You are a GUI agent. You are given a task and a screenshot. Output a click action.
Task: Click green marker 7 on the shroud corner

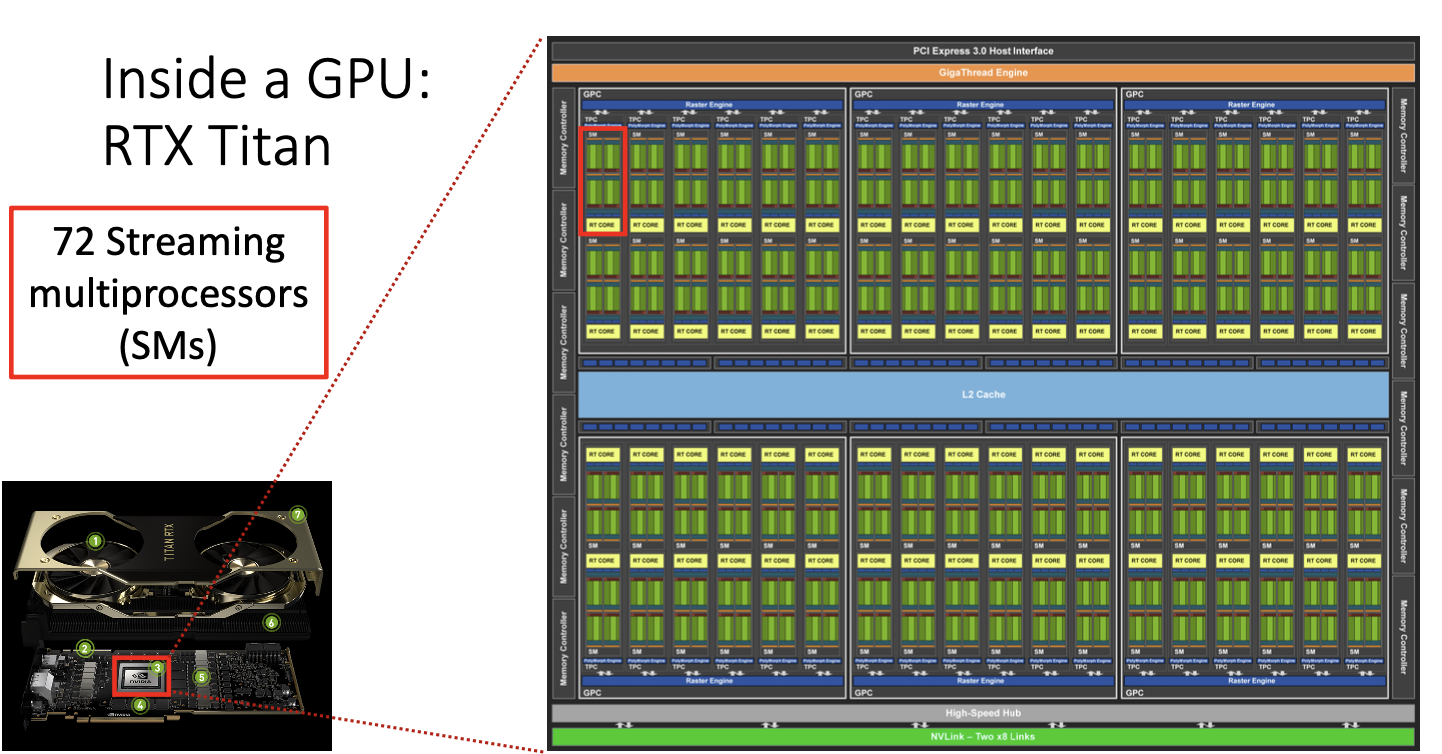point(297,514)
